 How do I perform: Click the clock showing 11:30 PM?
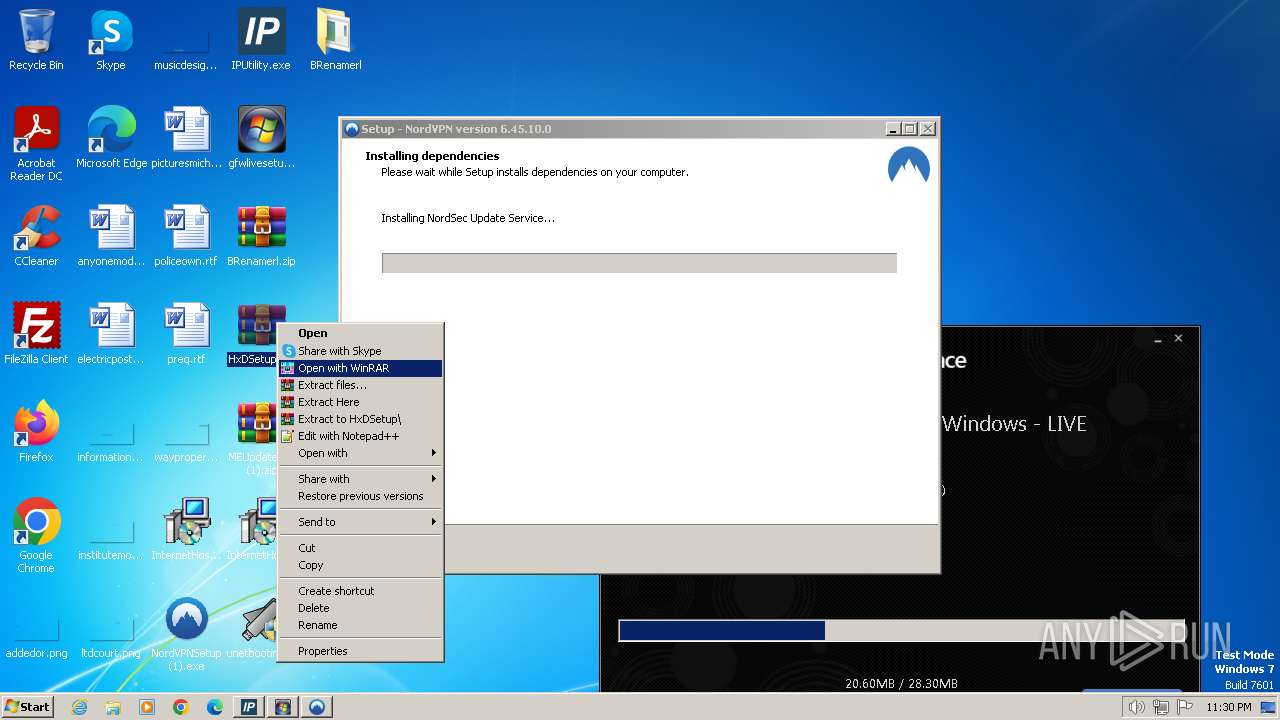[1229, 707]
